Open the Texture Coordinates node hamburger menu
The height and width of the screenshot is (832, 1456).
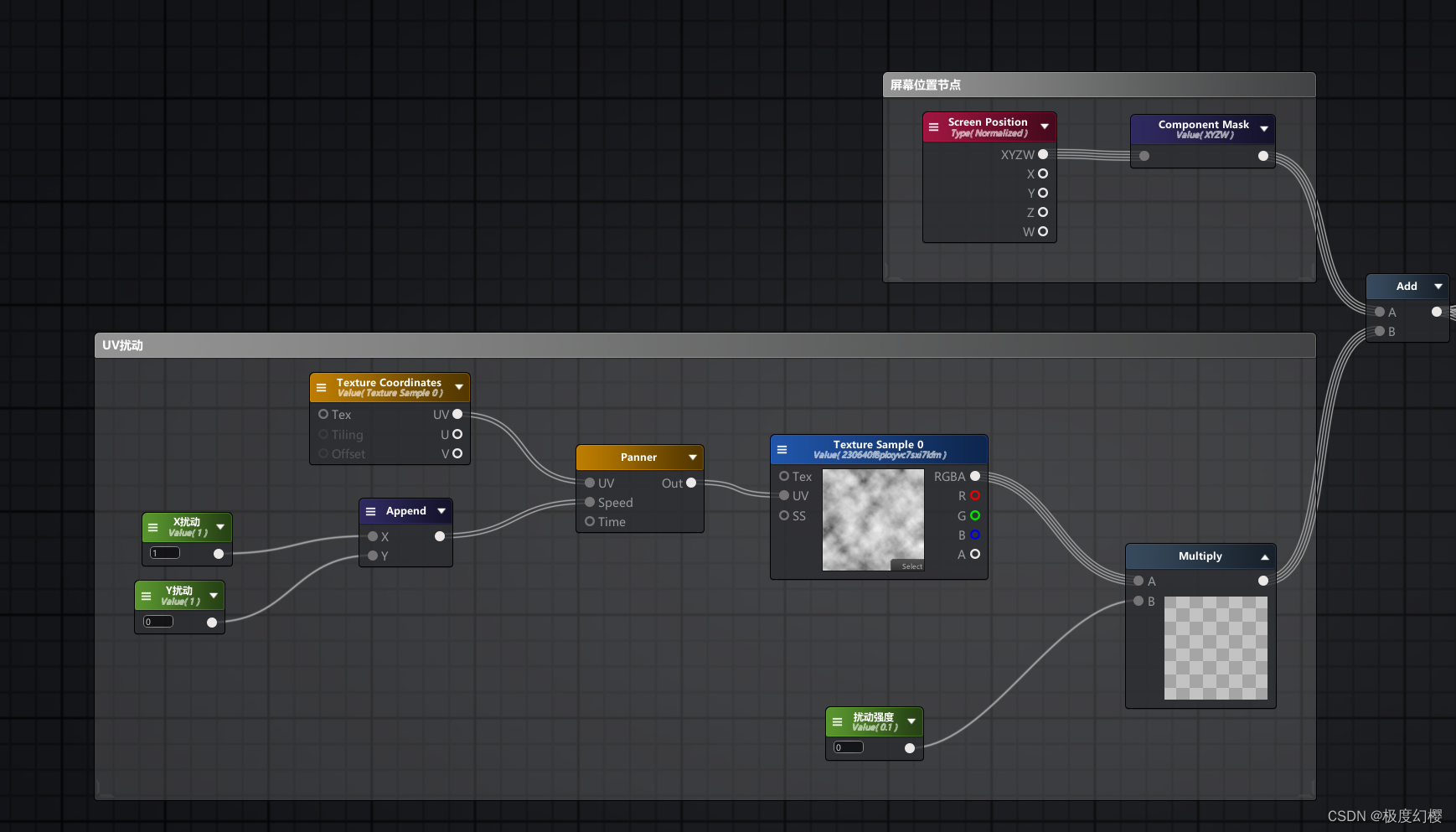click(321, 388)
